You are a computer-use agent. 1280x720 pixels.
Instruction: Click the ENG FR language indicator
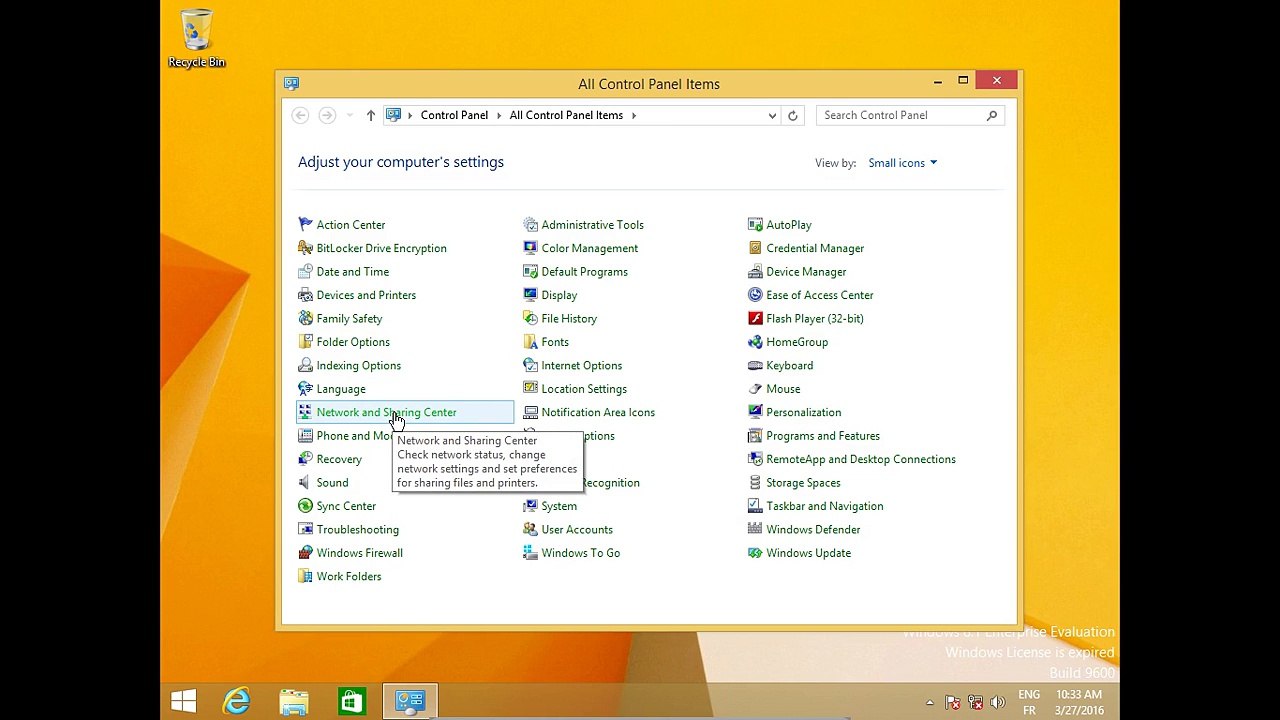click(x=1029, y=702)
